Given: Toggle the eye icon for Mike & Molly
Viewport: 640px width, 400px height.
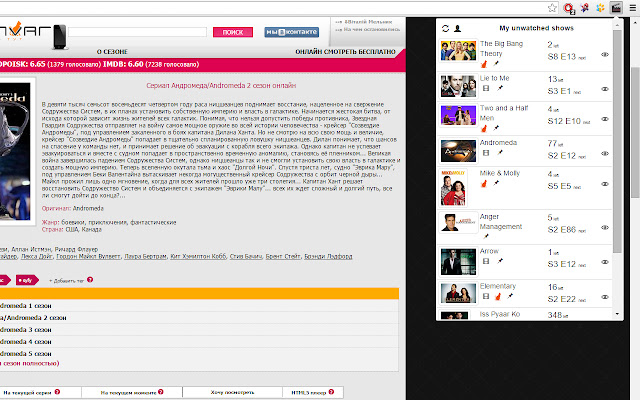Looking at the screenshot, I should point(605,184).
